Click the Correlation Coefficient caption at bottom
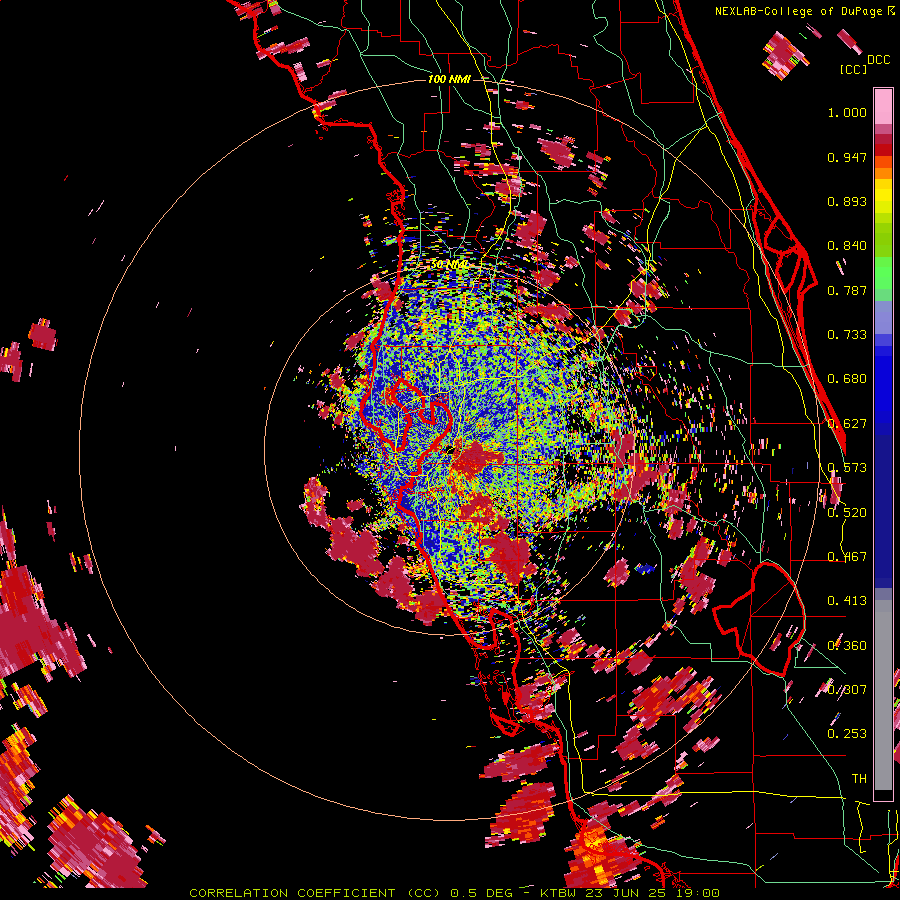900x900 pixels. pos(453,893)
